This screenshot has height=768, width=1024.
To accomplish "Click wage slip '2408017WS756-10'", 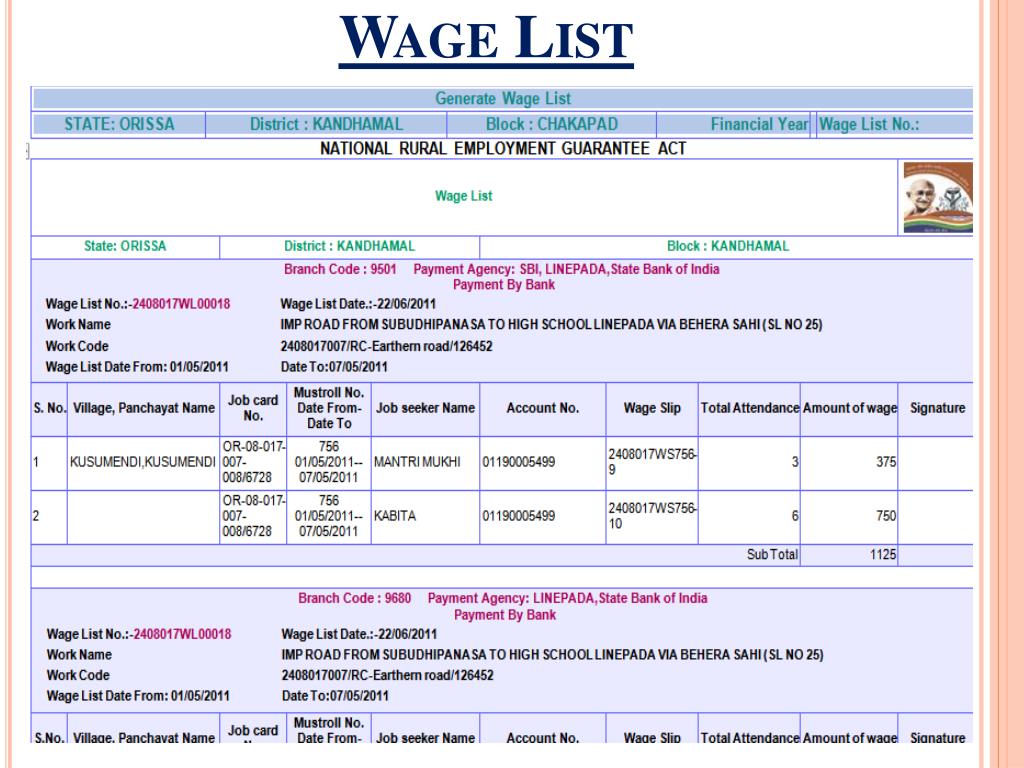I will click(652, 516).
